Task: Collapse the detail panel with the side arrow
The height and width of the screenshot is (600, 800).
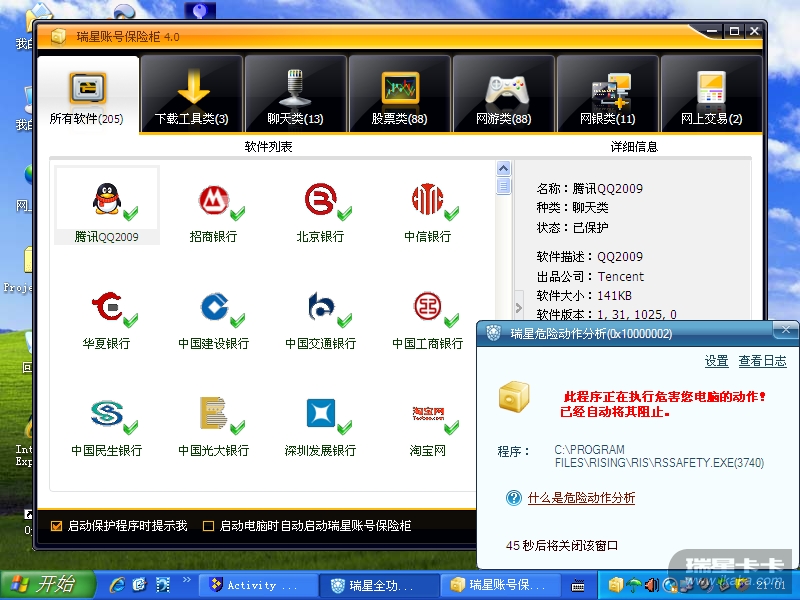Action: click(519, 308)
